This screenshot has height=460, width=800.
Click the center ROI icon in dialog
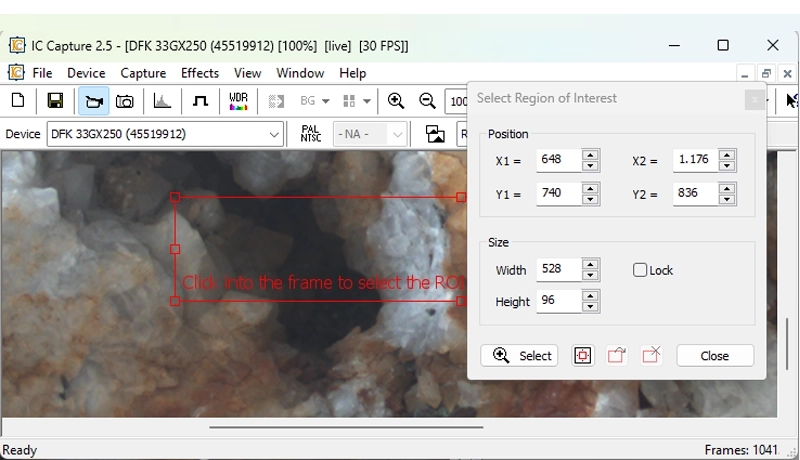pyautogui.click(x=583, y=356)
